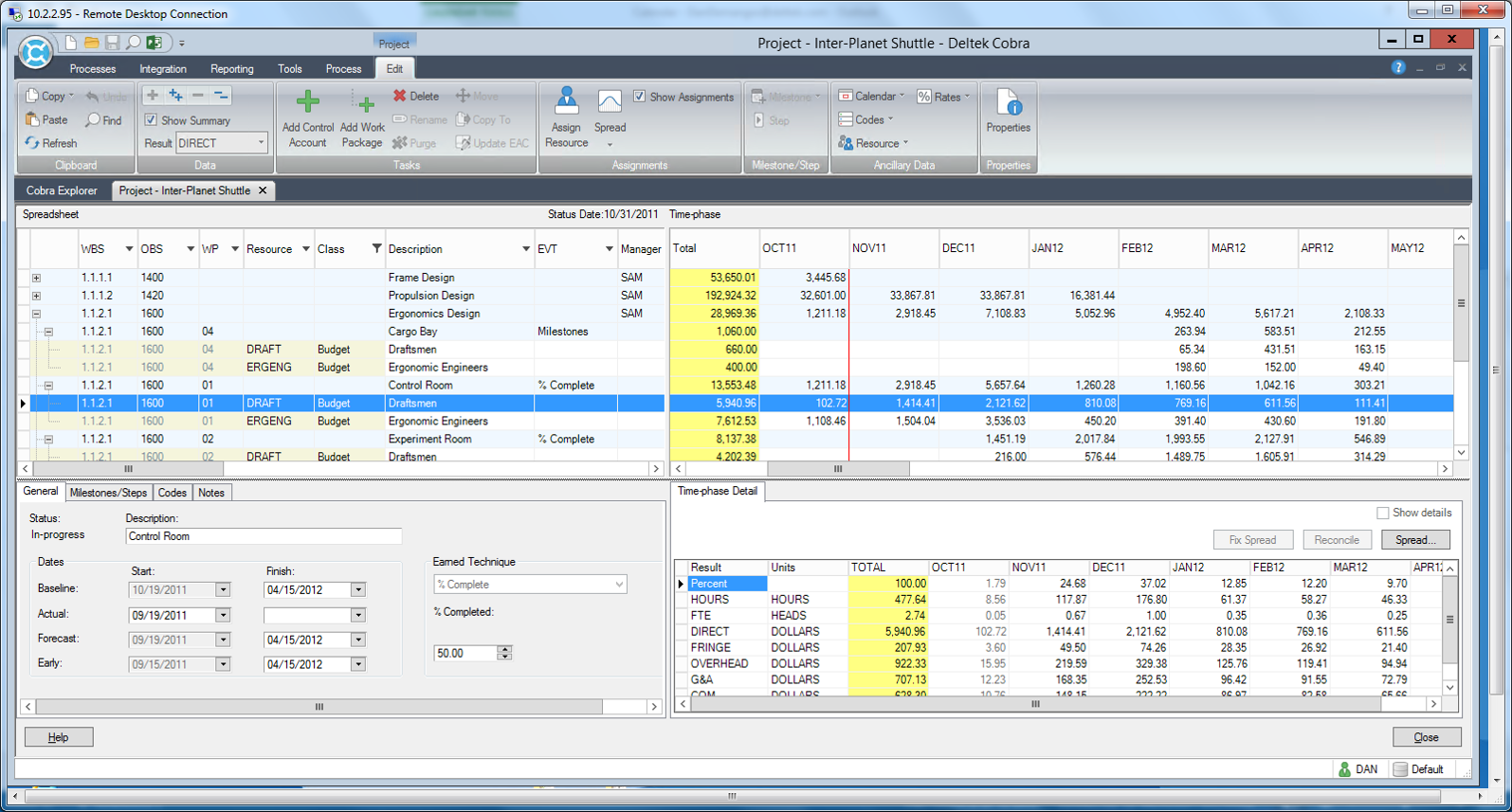This screenshot has height=812, width=1512.
Task: Click the time-phase grid horizontal scrollbar thumb
Action: point(838,469)
